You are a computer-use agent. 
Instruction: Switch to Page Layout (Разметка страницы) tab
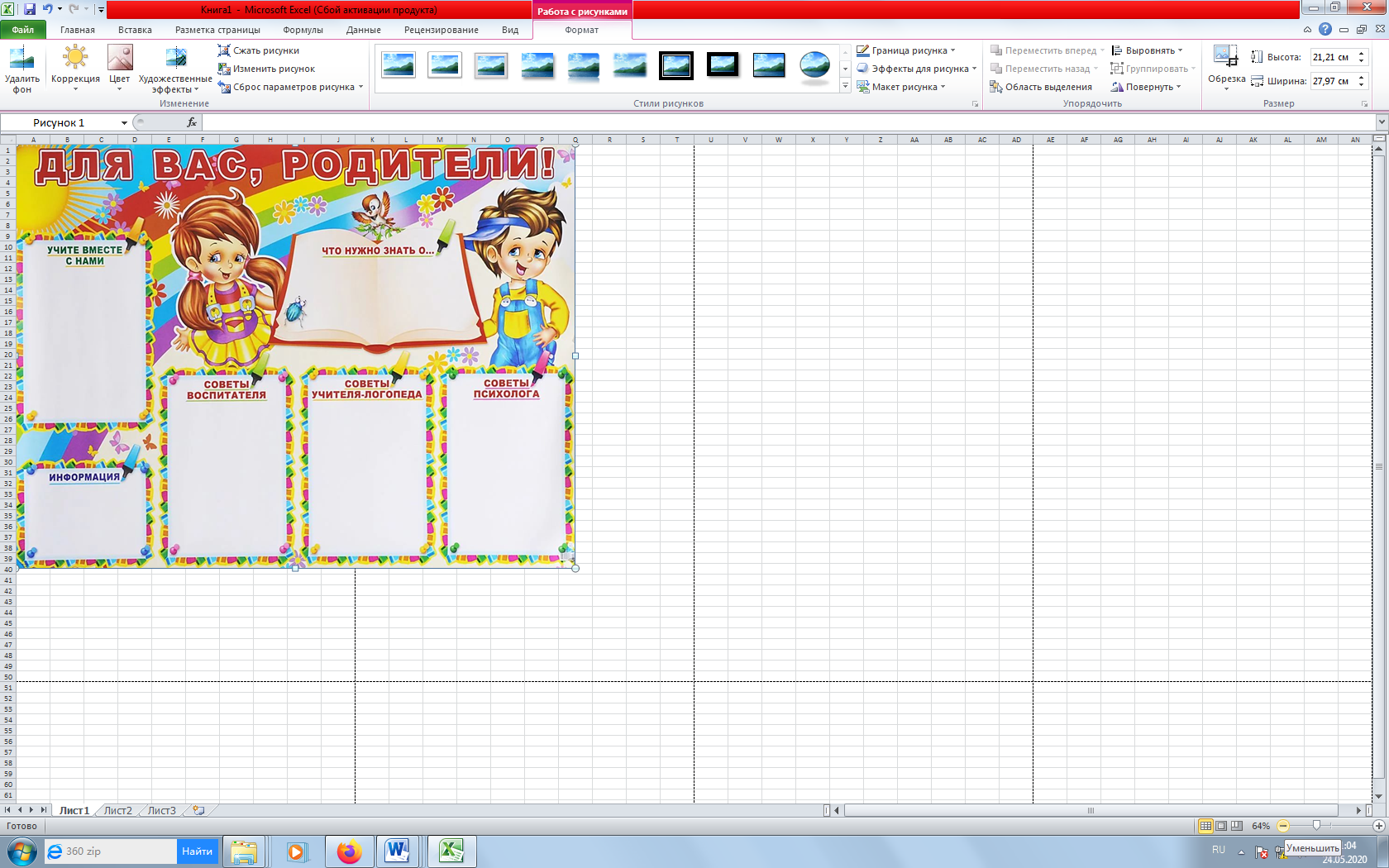click(217, 30)
